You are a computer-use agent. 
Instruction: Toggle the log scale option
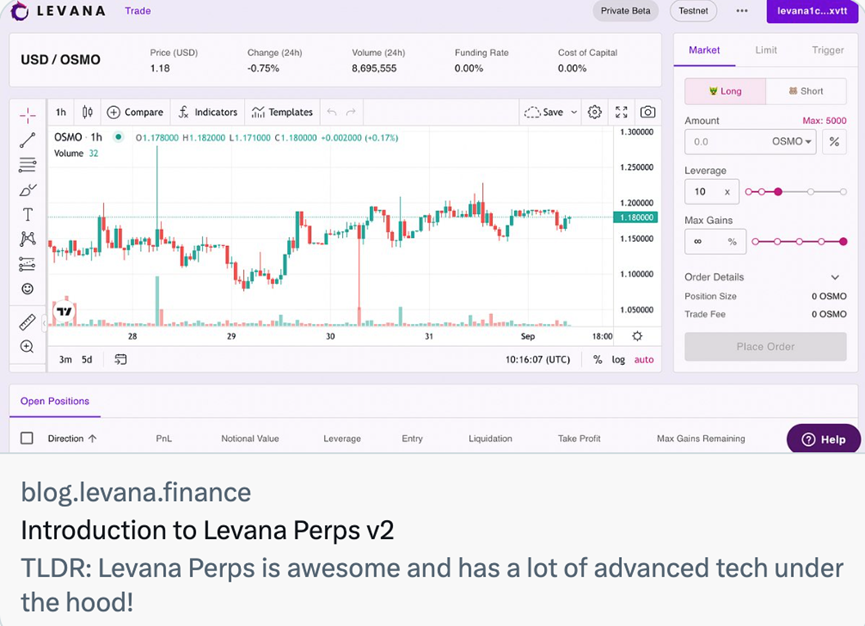[618, 359]
